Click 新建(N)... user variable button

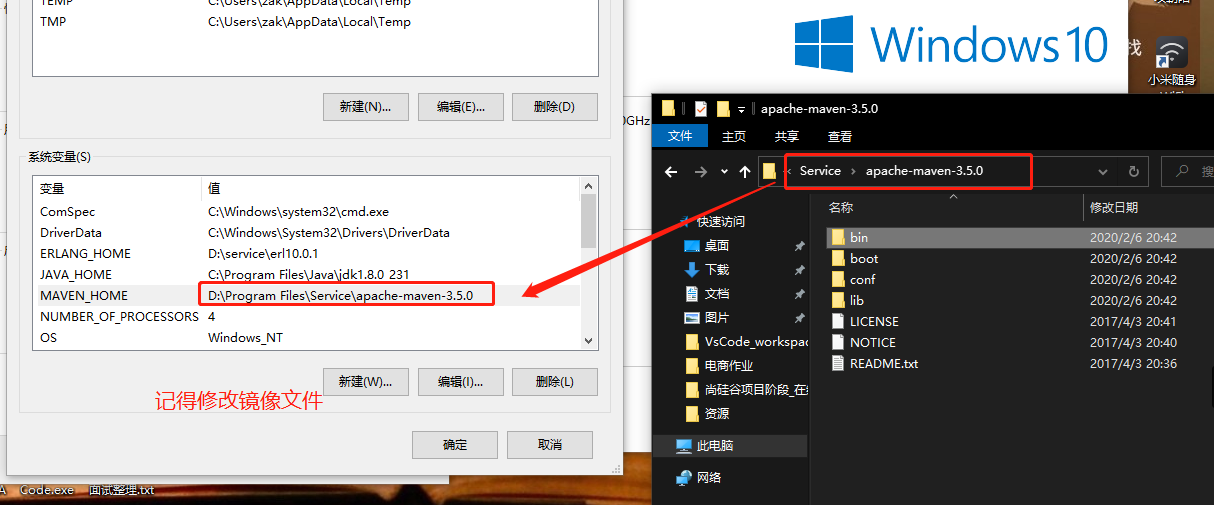pos(365,107)
